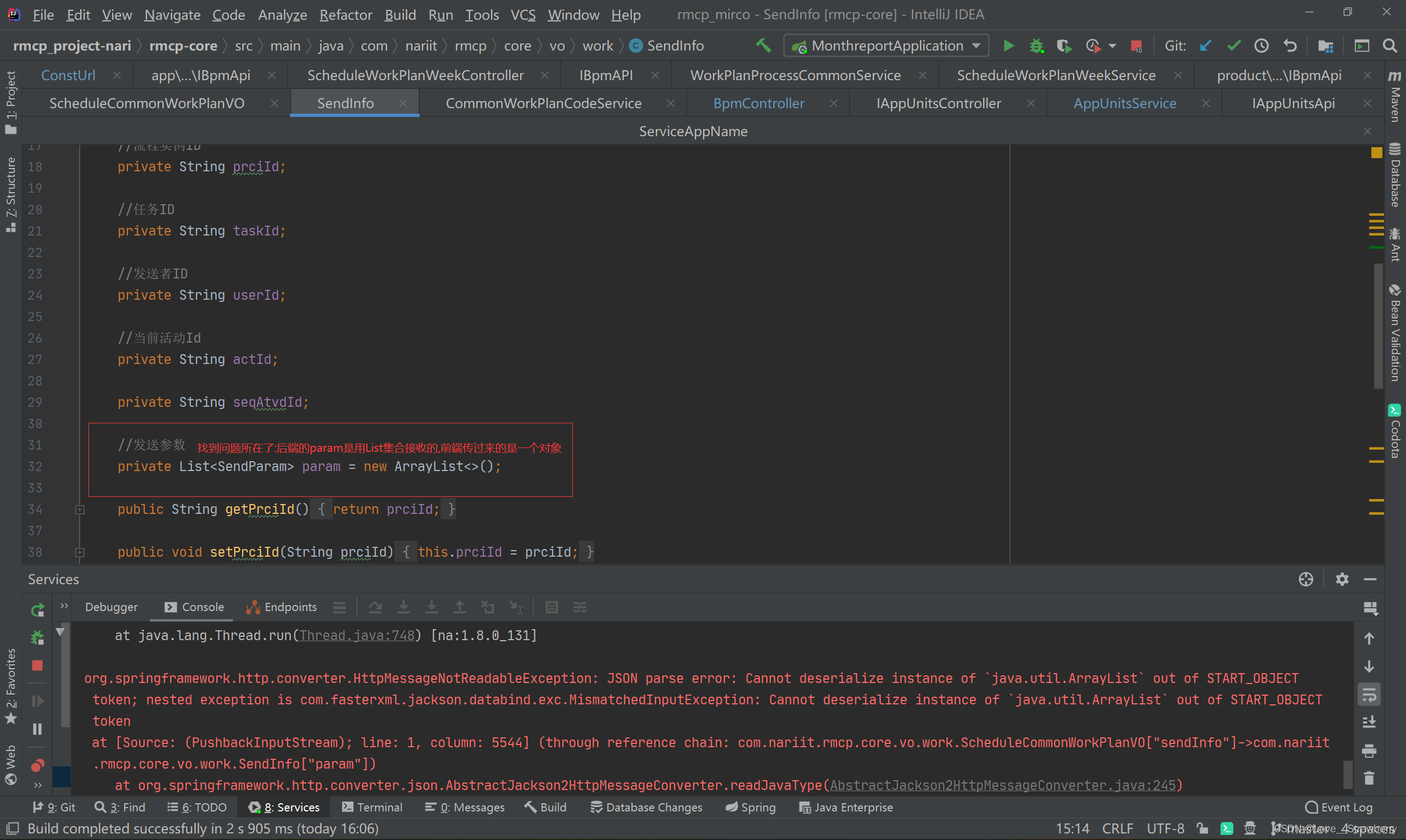Viewport: 1406px width, 840px height.
Task: Toggle soft-wrap in the console output
Action: point(1369,695)
